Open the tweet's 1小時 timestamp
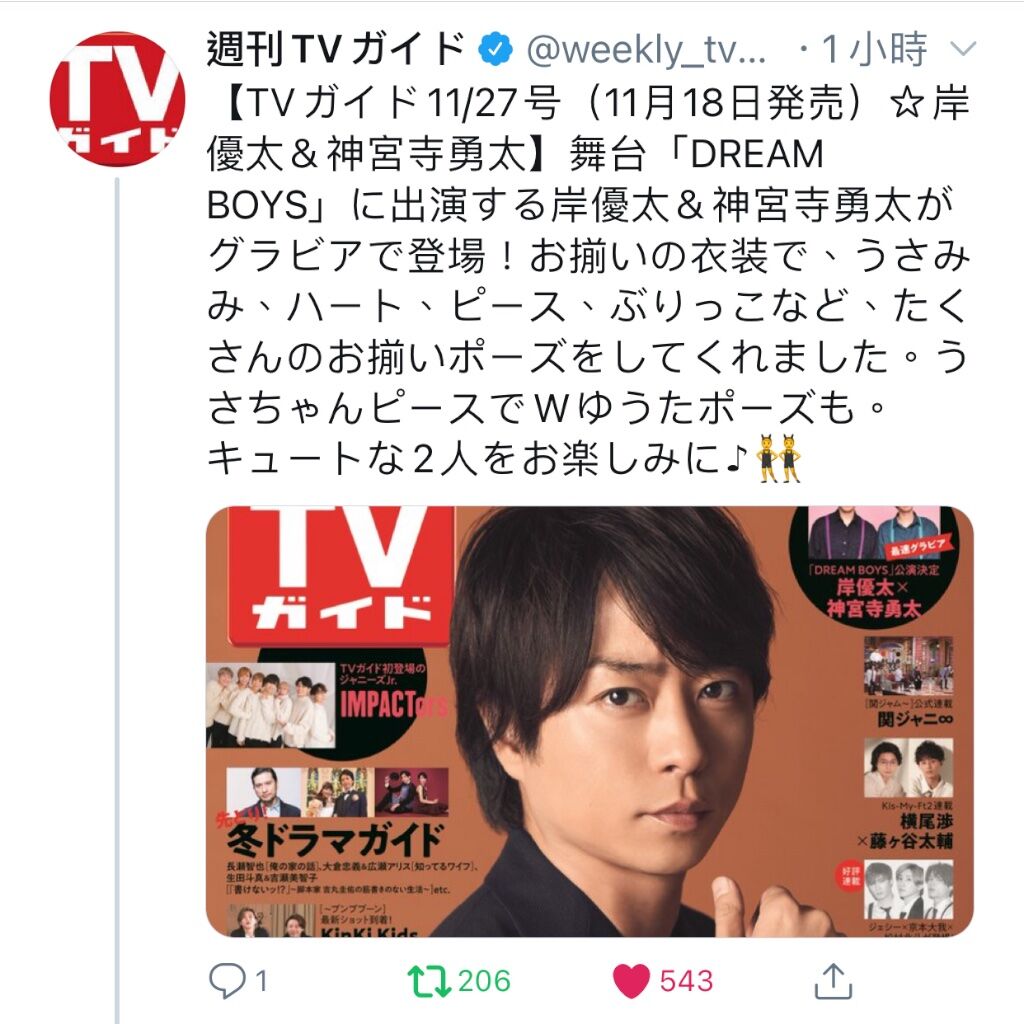1024x1024 pixels. (874, 49)
